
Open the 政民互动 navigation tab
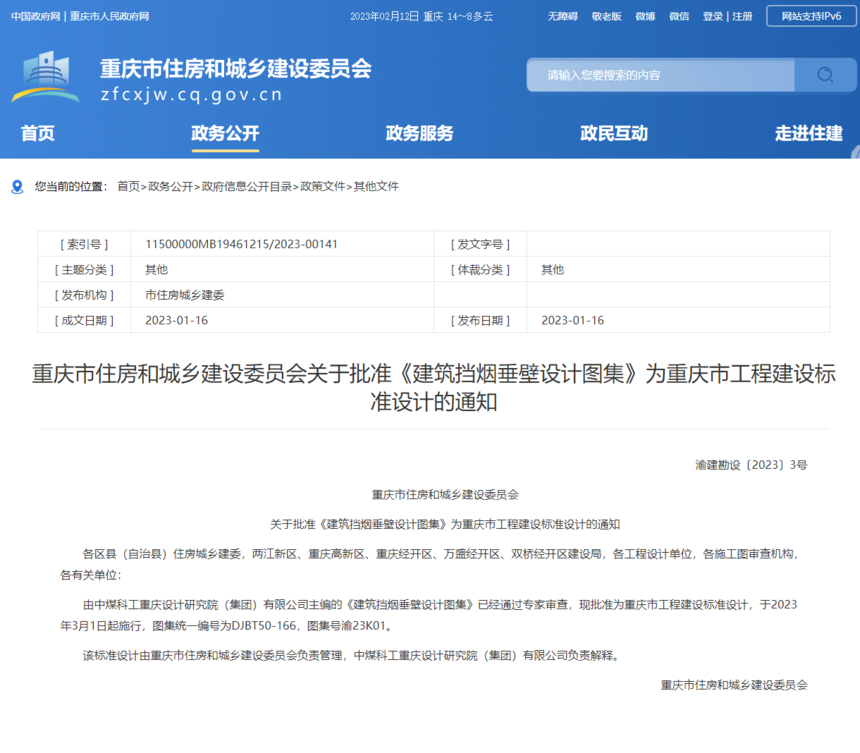click(614, 133)
